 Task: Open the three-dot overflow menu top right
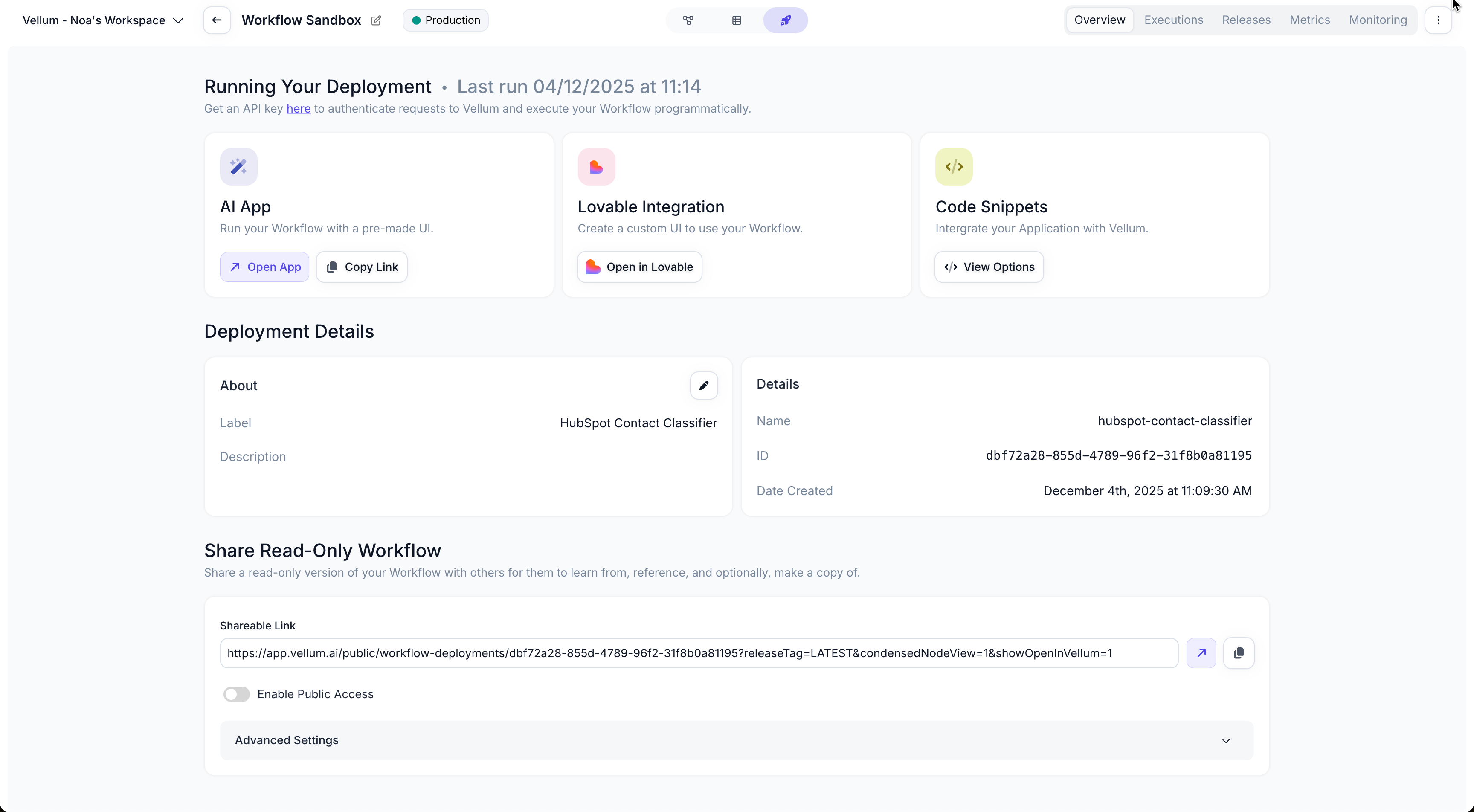pos(1438,20)
